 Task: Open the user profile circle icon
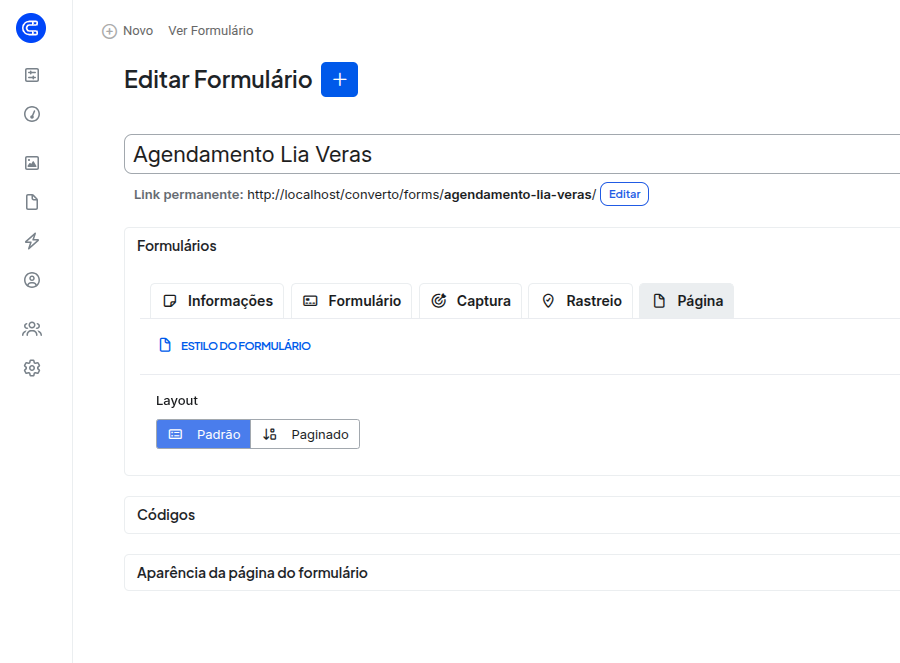click(x=32, y=280)
